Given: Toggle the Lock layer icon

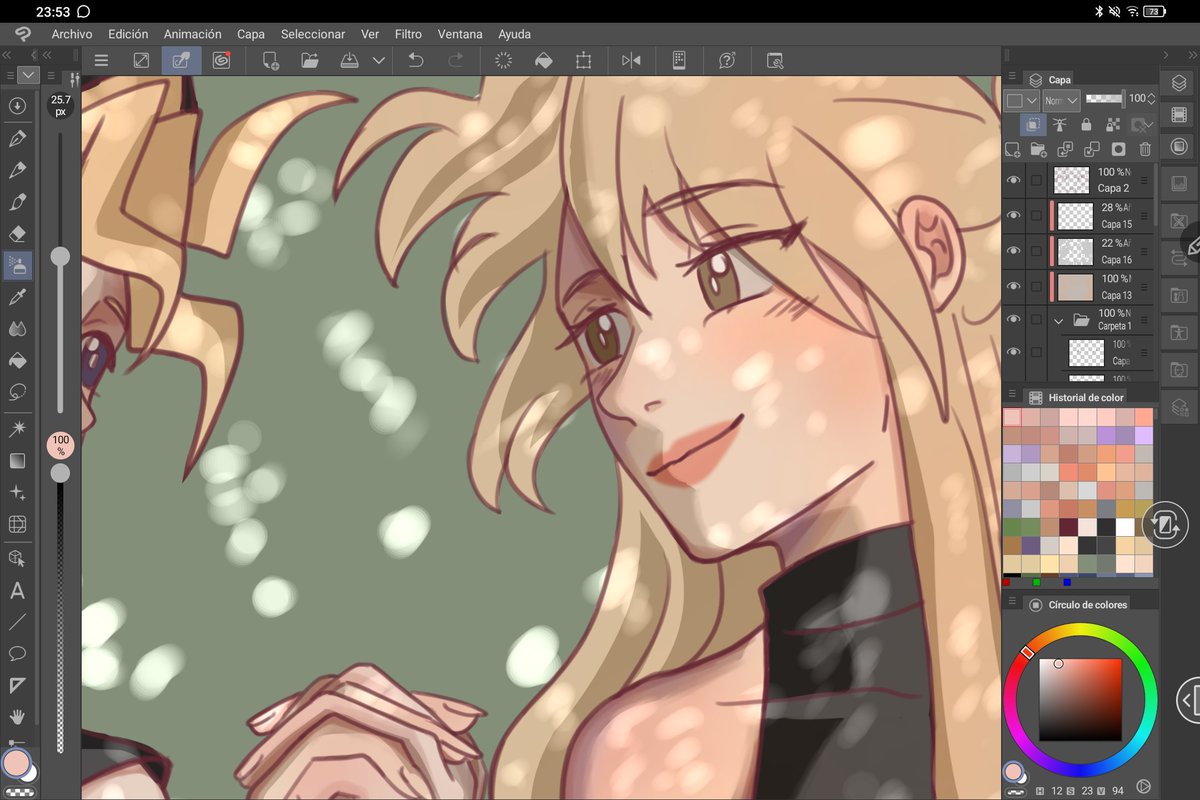Looking at the screenshot, I should pos(1086,124).
